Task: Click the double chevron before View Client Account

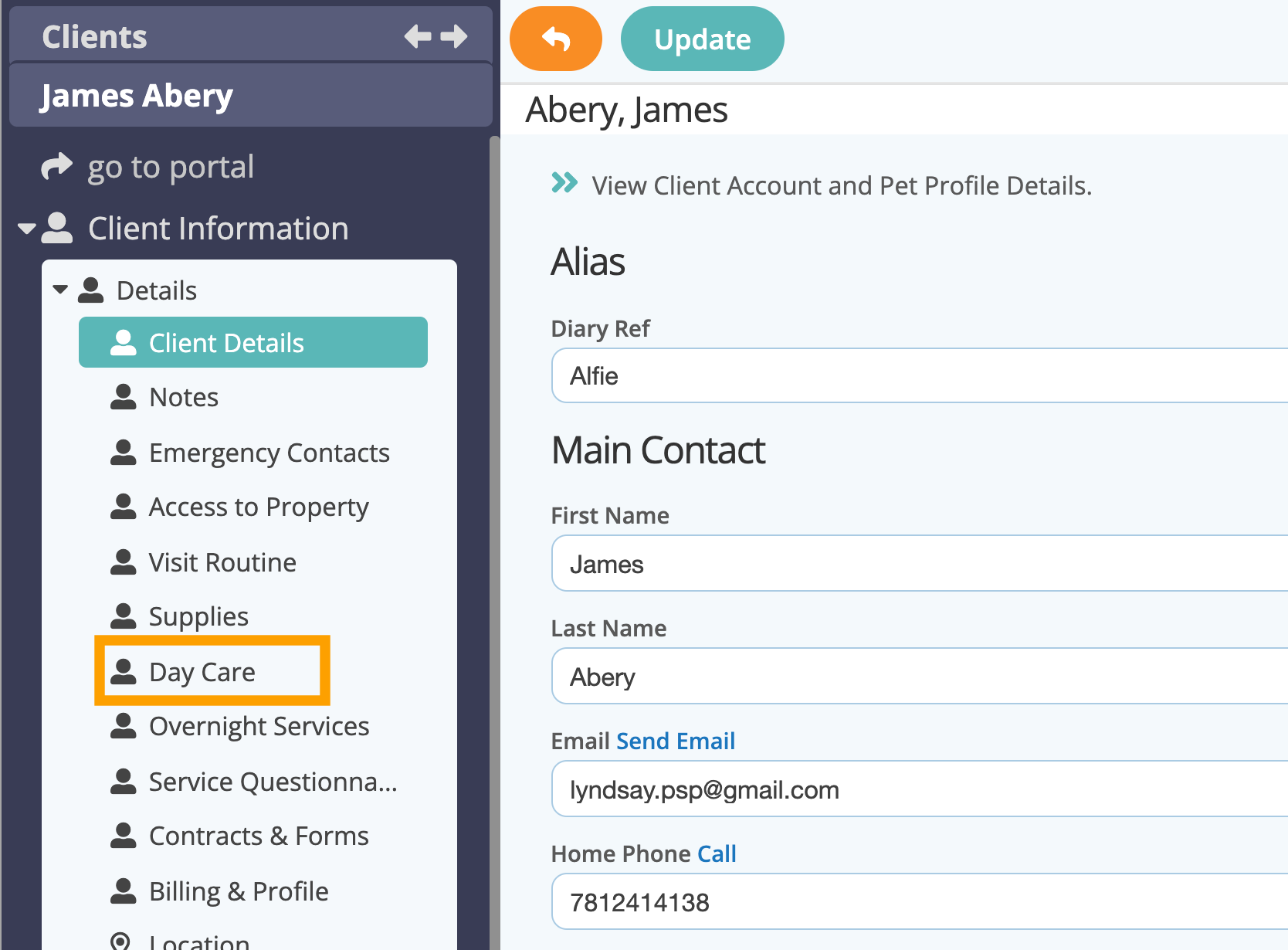Action: tap(564, 183)
